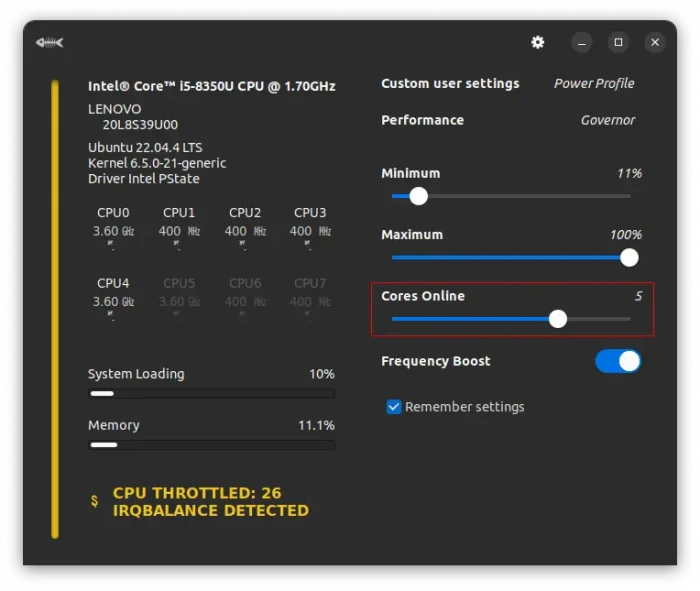
Task: Toggle the Frequency Boost switch
Action: coord(618,361)
